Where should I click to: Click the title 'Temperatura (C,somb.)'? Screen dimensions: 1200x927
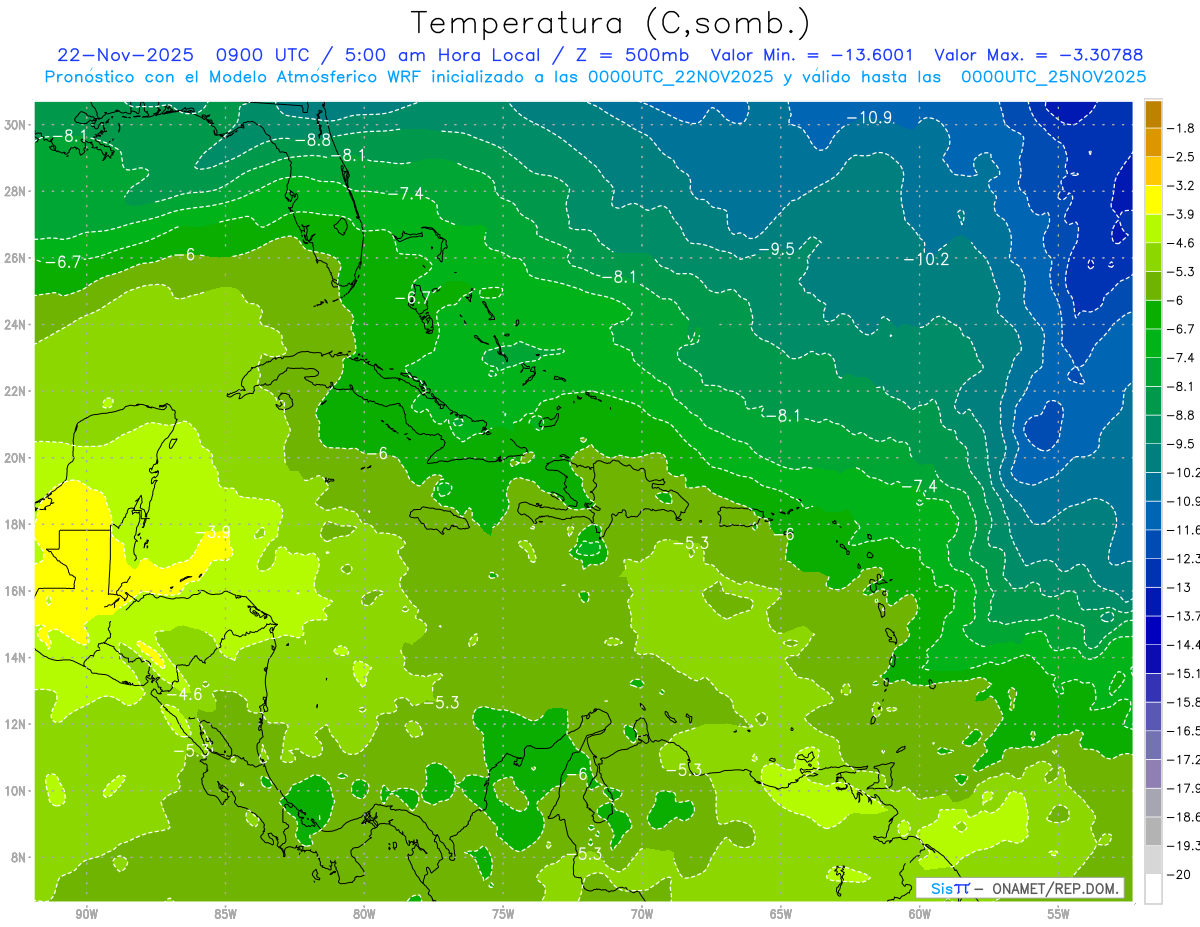point(611,24)
